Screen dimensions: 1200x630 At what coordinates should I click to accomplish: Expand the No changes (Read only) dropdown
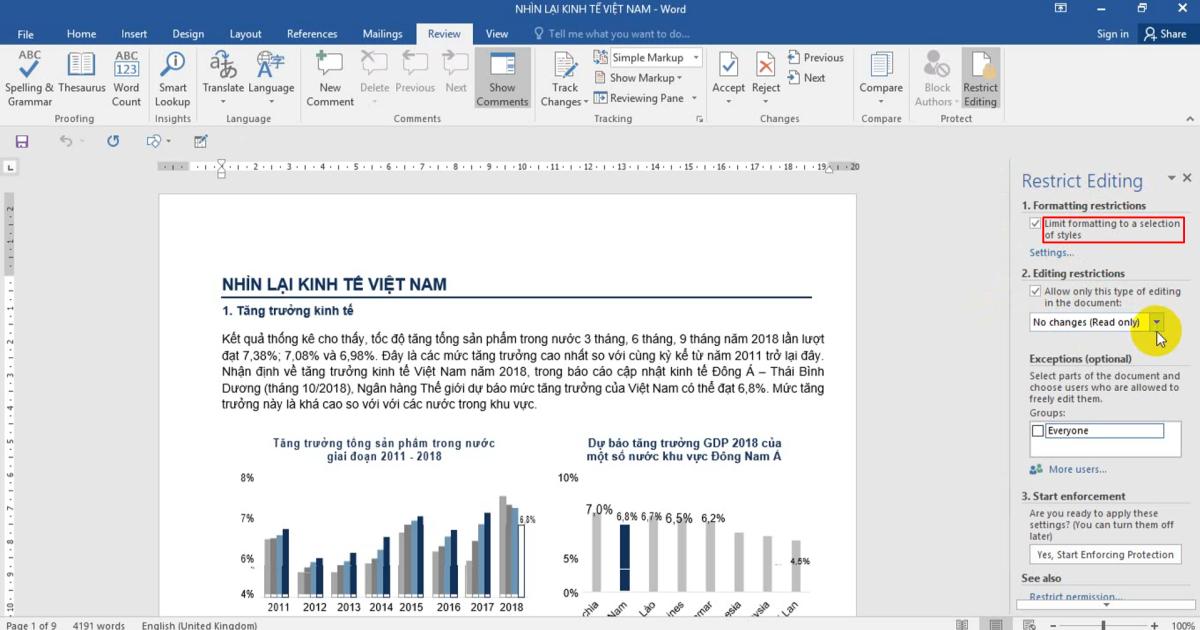(x=1157, y=322)
